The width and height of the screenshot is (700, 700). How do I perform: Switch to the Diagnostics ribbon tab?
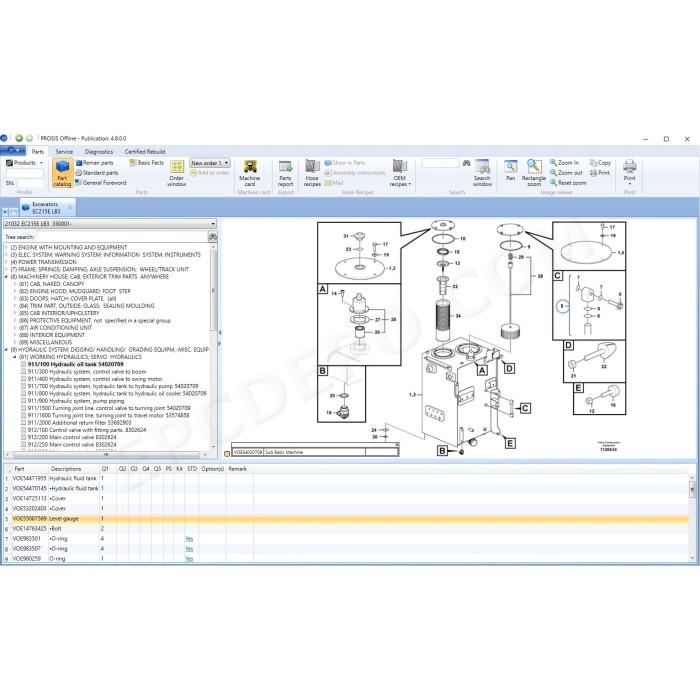click(x=99, y=151)
